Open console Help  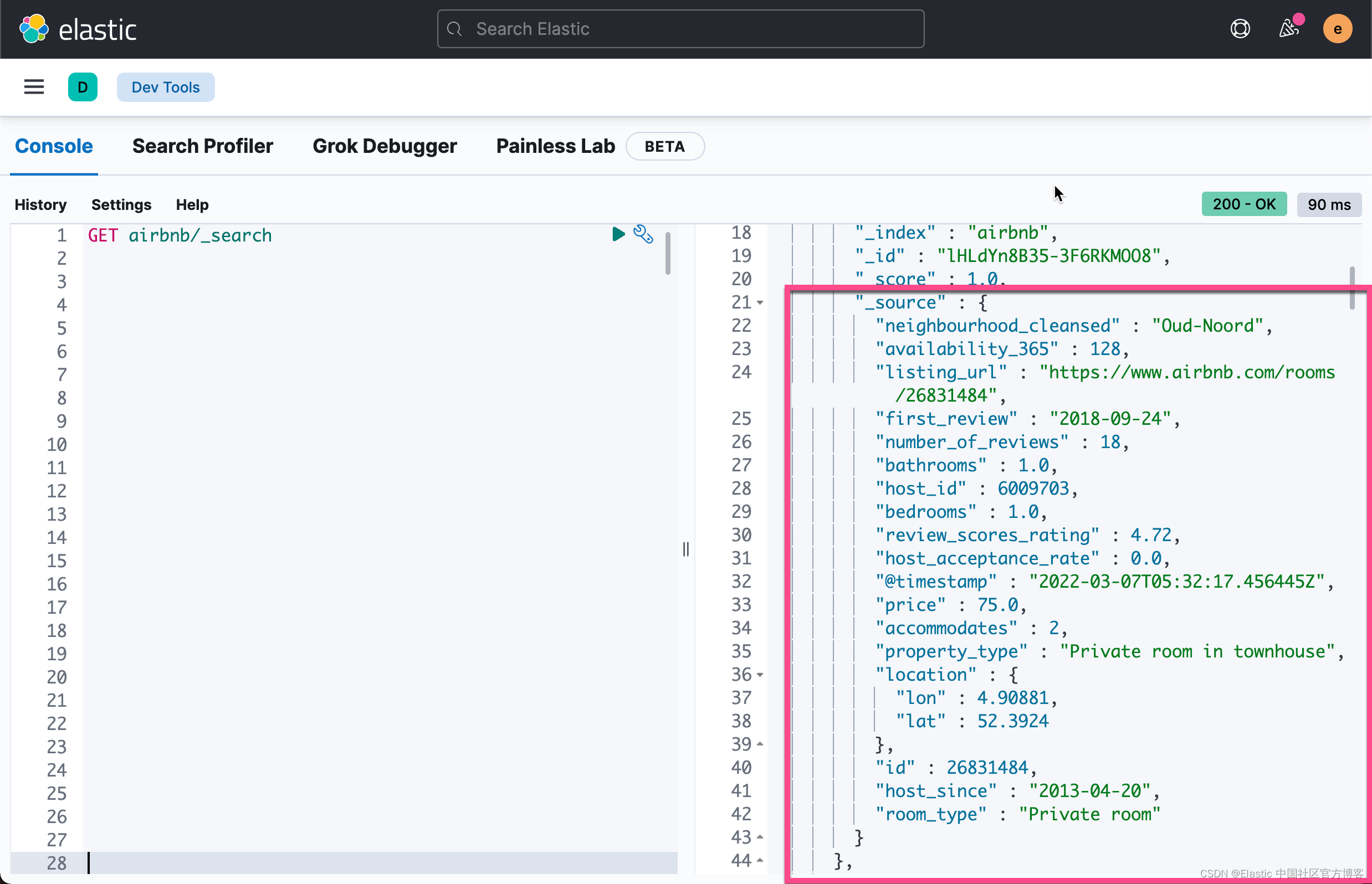pos(192,204)
